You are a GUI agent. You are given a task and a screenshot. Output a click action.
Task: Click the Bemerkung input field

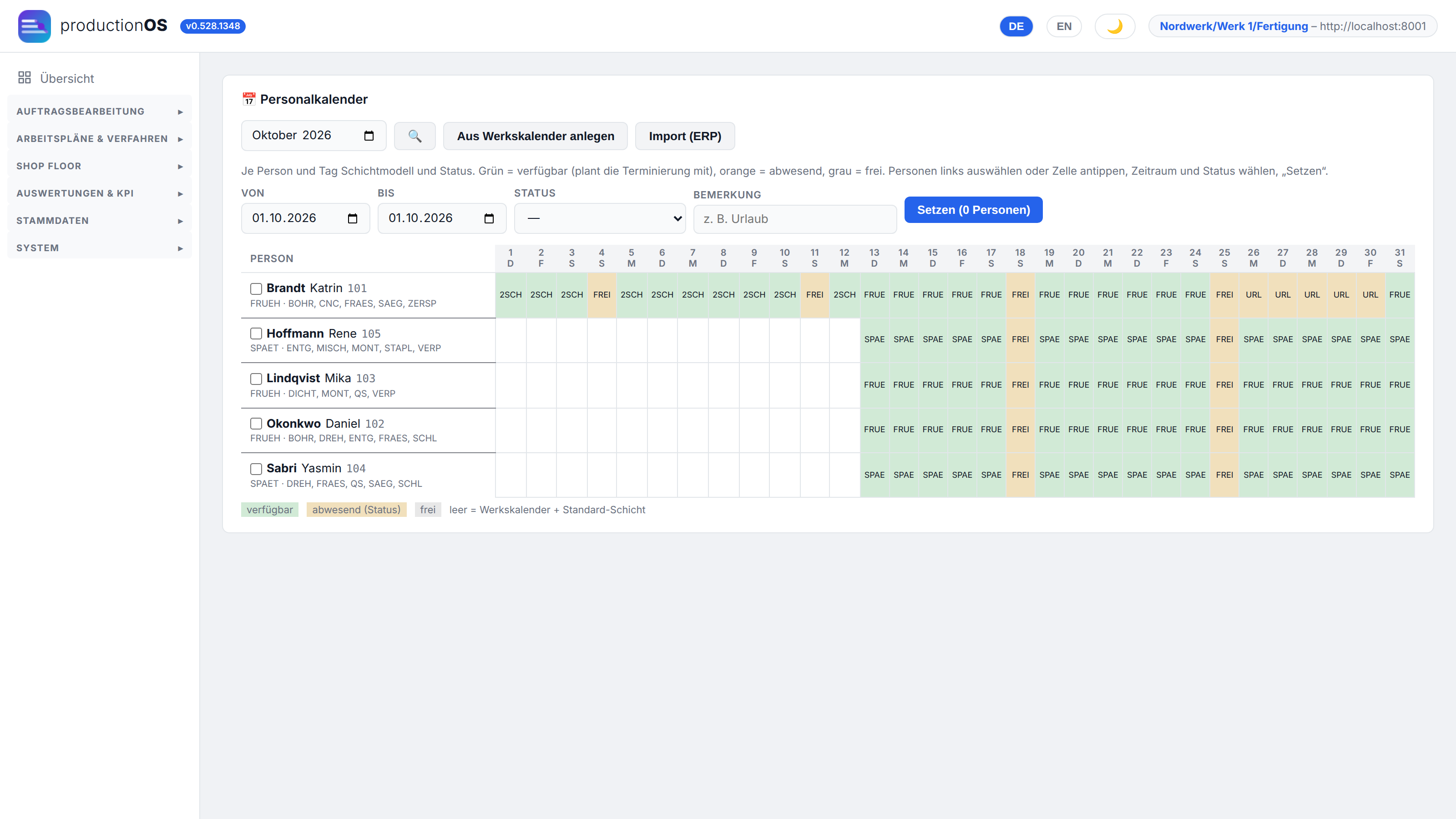click(795, 219)
